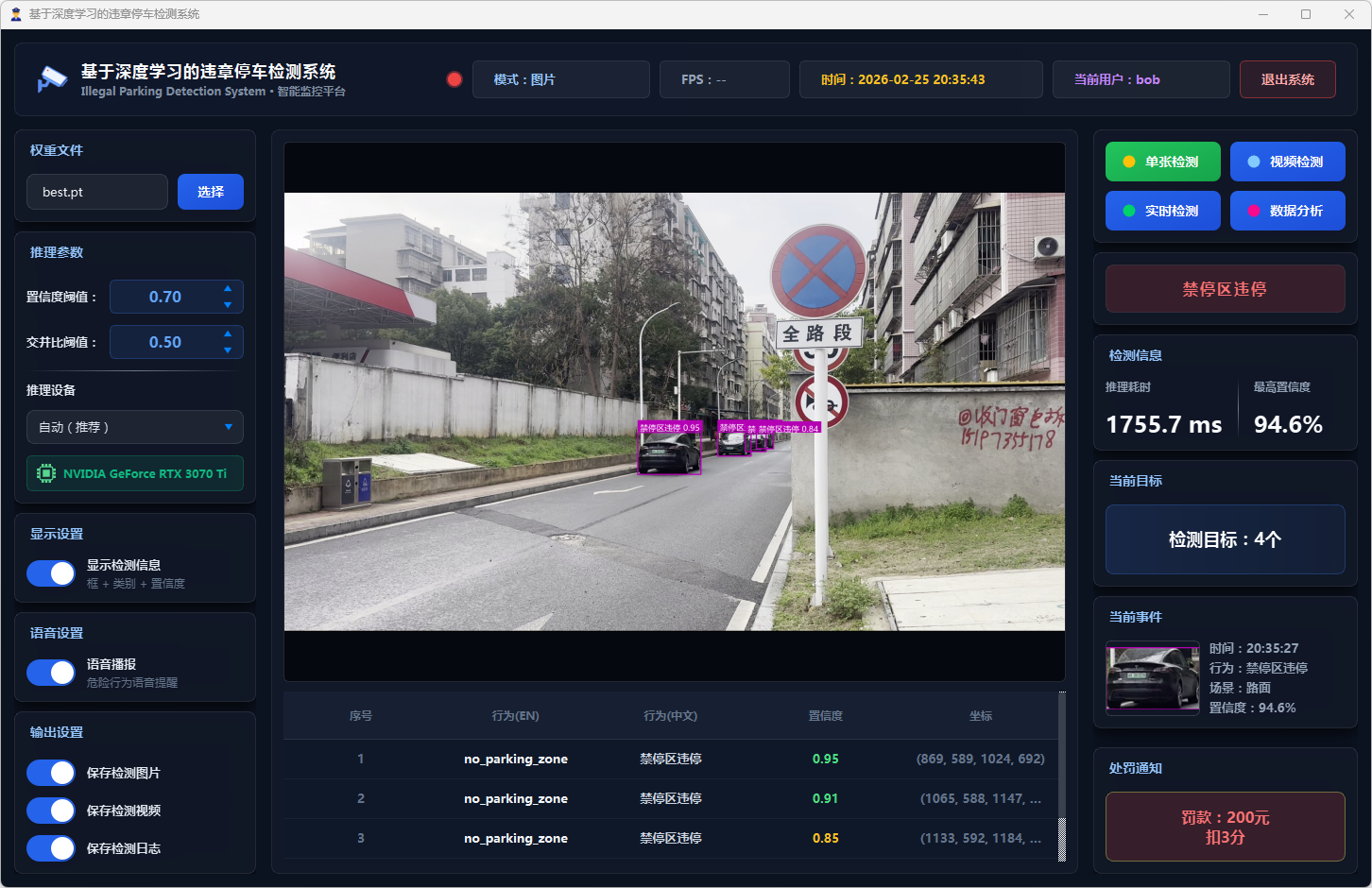Screen dimensions: 1372x888
Task: Open the current event car thumbnail
Action: coord(1152,678)
